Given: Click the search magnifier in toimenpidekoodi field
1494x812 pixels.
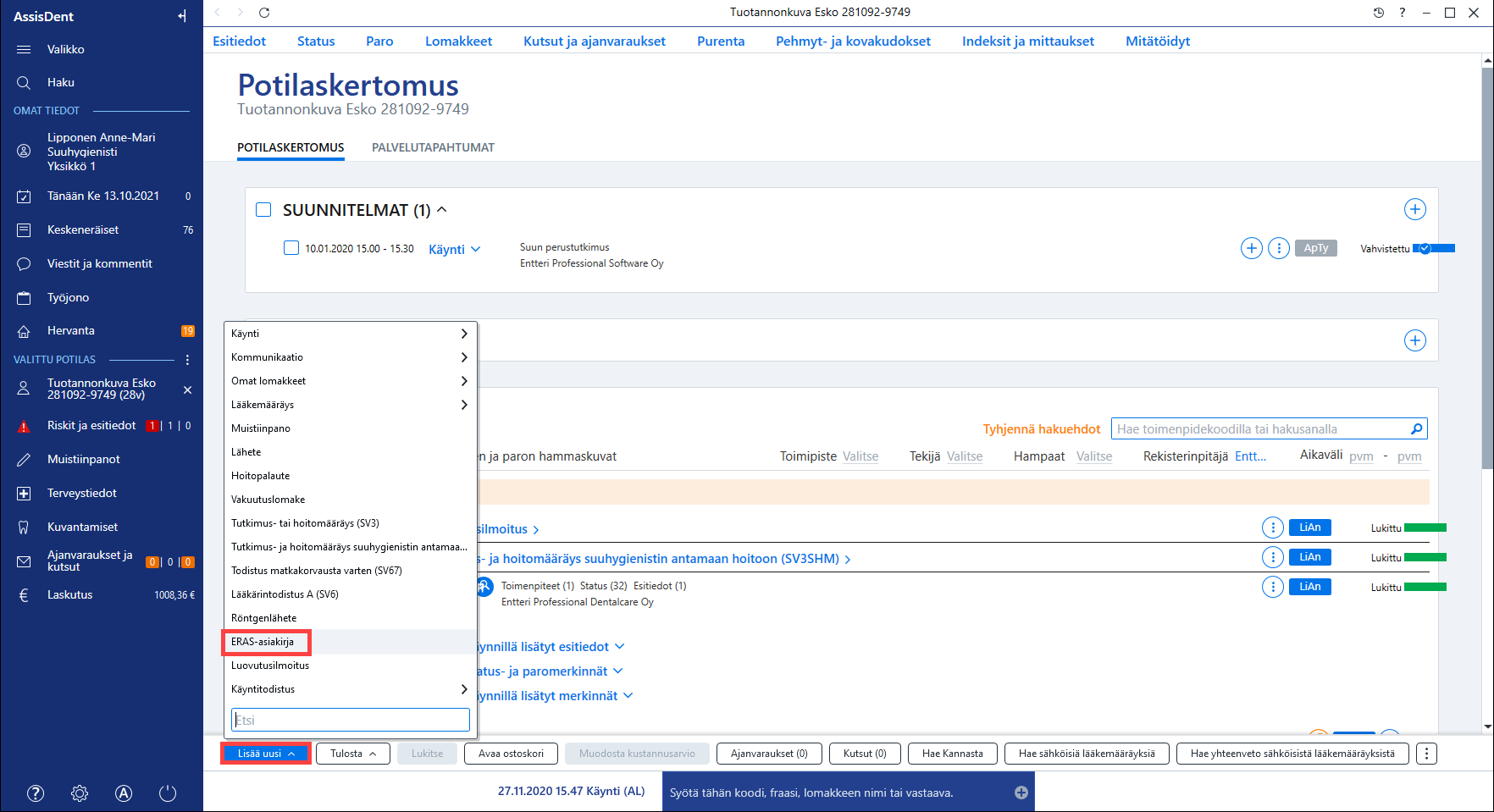Looking at the screenshot, I should click(x=1416, y=429).
